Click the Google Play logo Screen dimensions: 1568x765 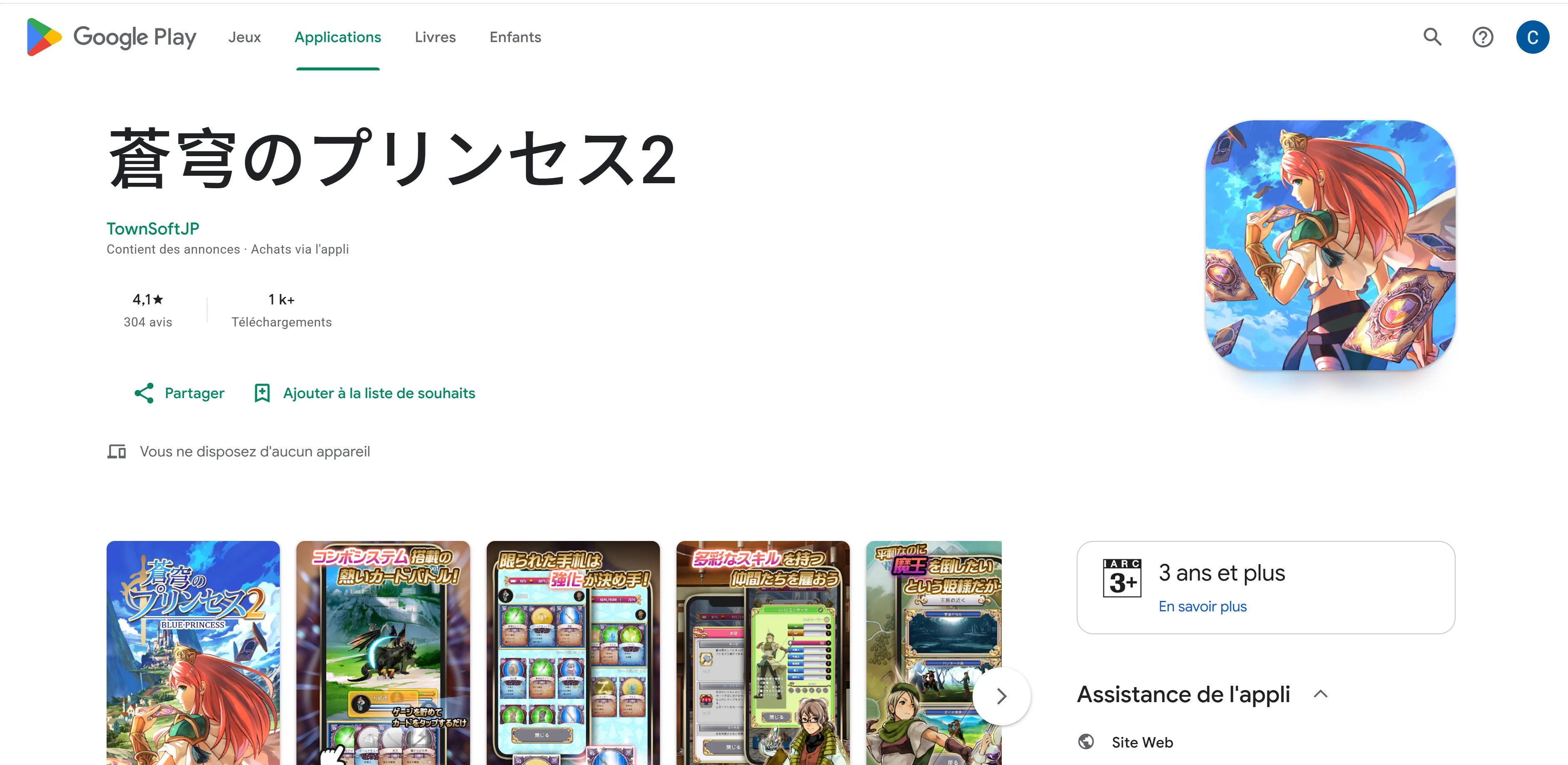tap(112, 37)
